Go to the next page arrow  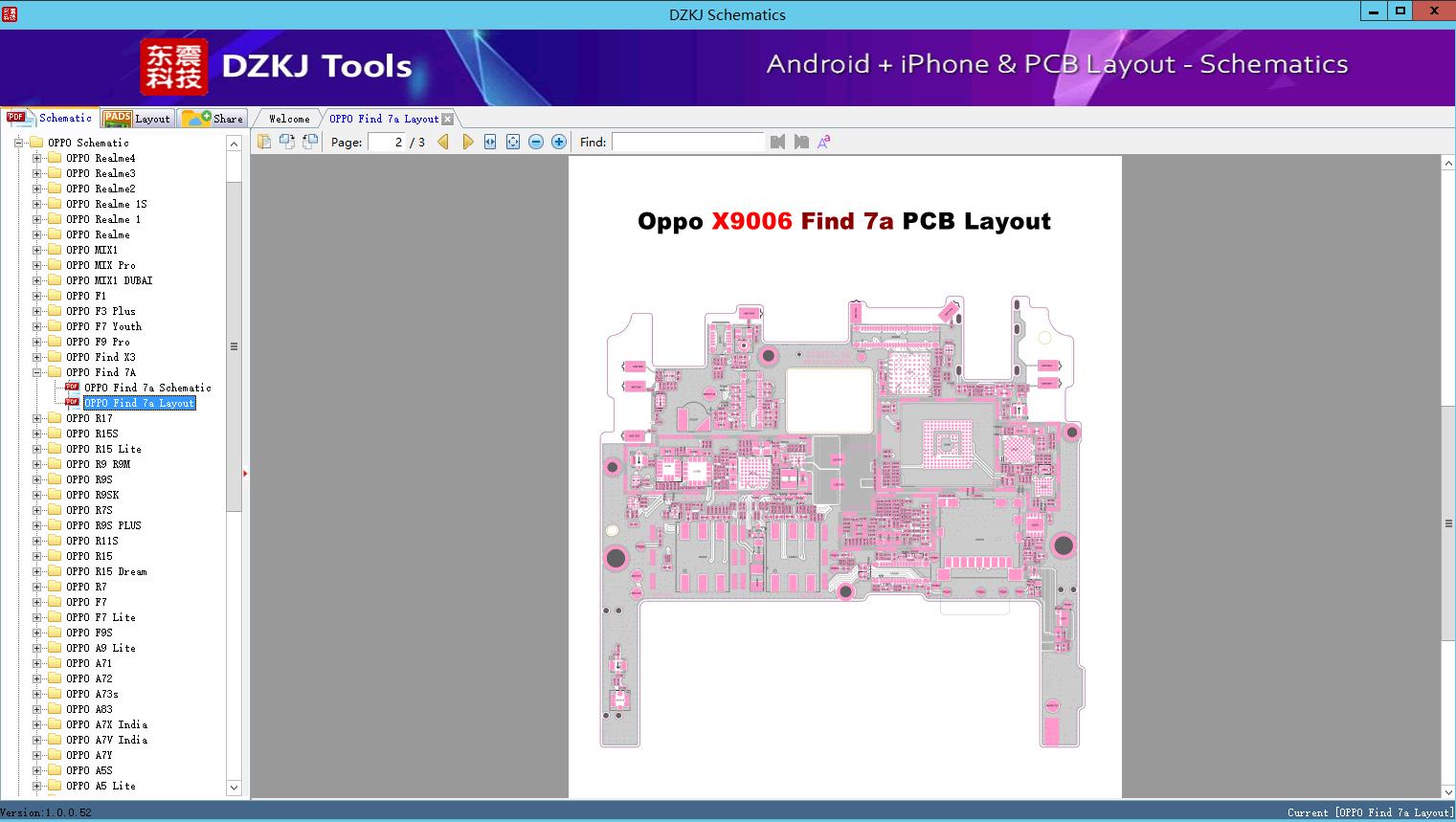tap(467, 142)
